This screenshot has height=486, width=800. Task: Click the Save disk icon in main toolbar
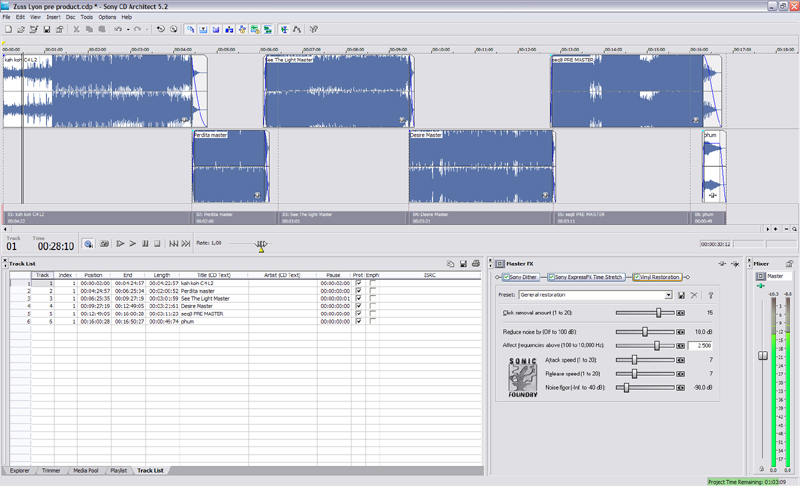pos(46,30)
